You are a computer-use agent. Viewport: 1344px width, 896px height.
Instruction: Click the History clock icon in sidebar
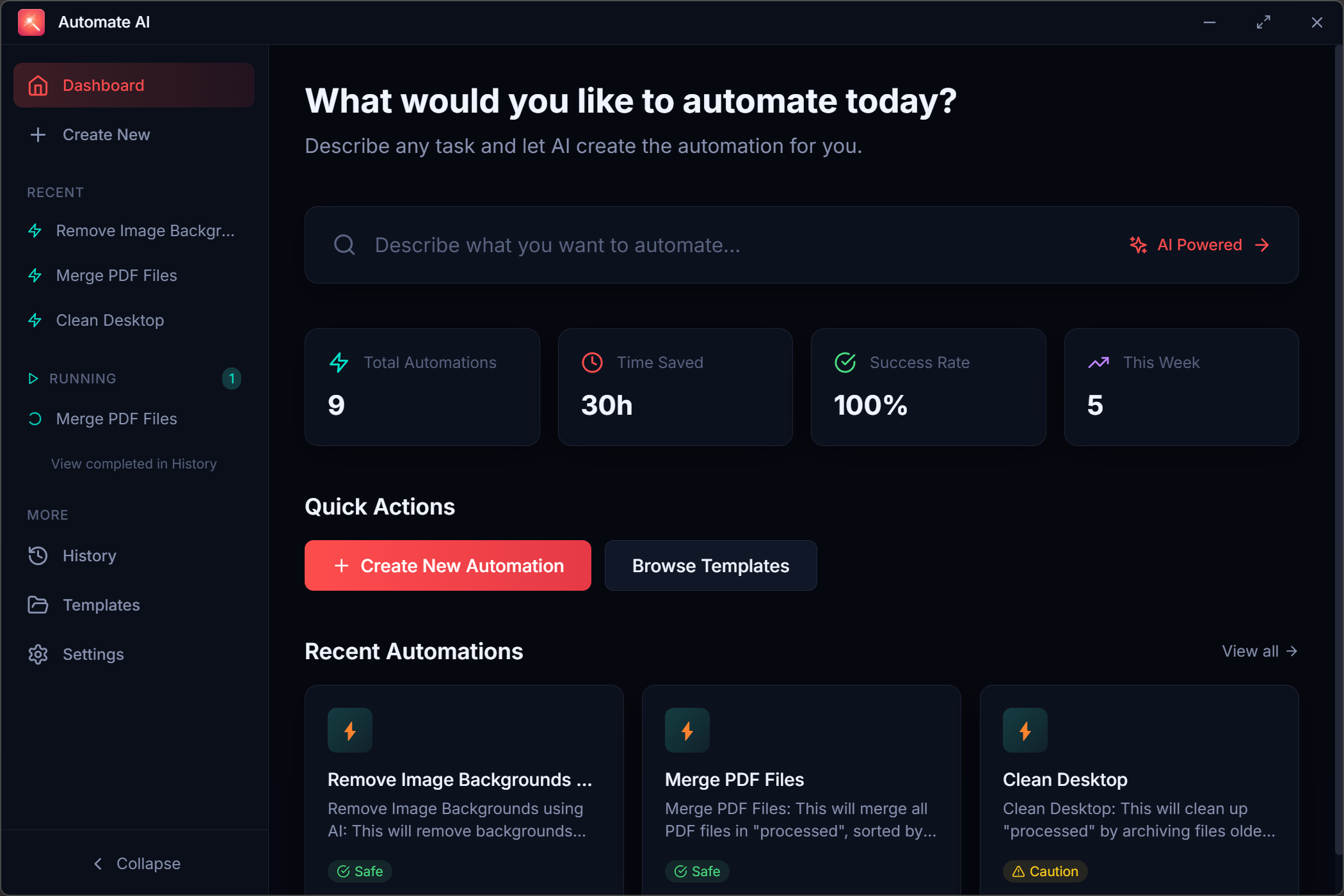point(38,556)
